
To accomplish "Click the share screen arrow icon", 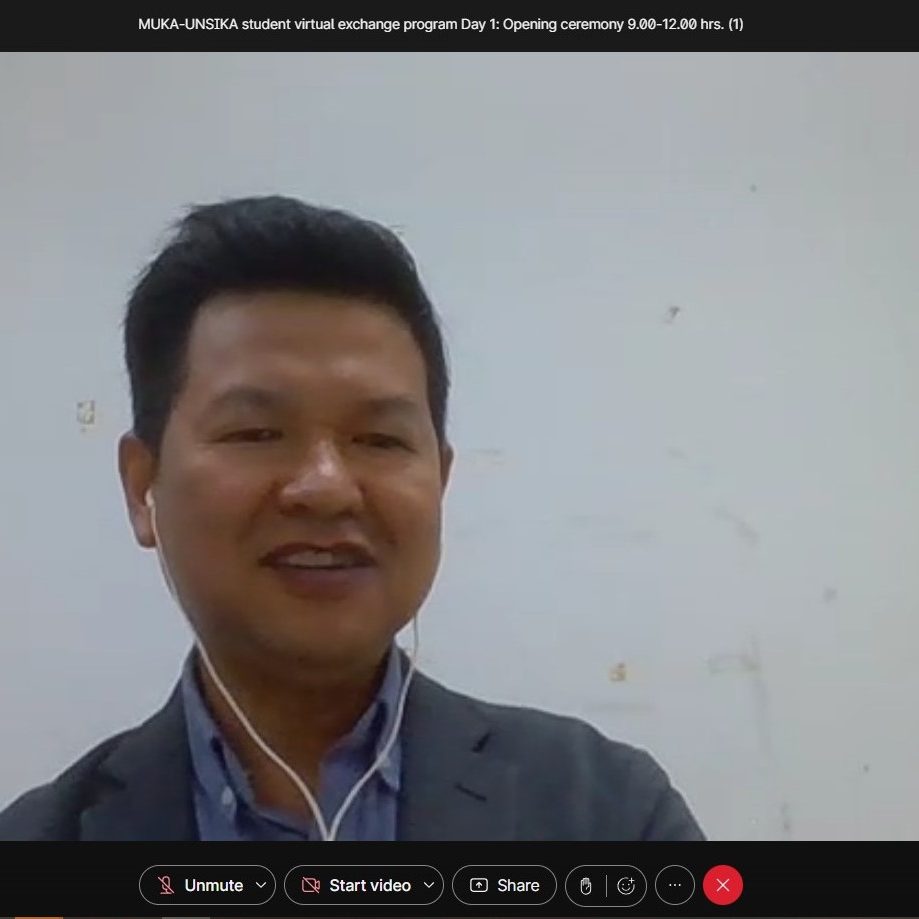I will pyautogui.click(x=479, y=885).
